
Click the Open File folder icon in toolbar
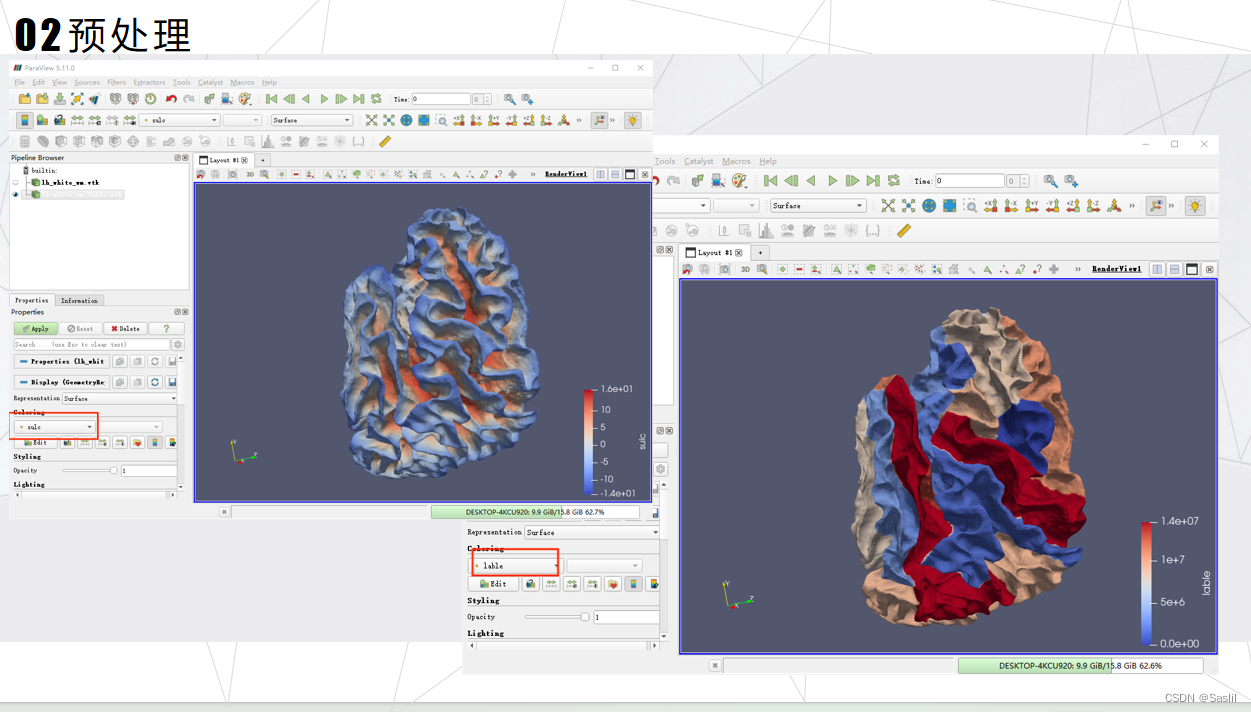pos(23,99)
